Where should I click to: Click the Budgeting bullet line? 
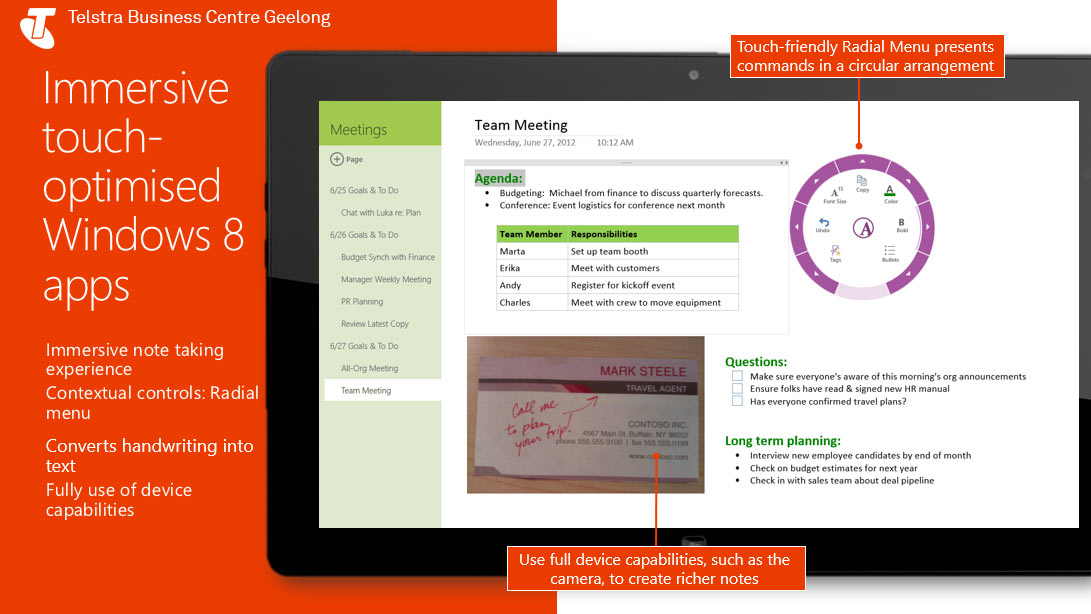631,193
